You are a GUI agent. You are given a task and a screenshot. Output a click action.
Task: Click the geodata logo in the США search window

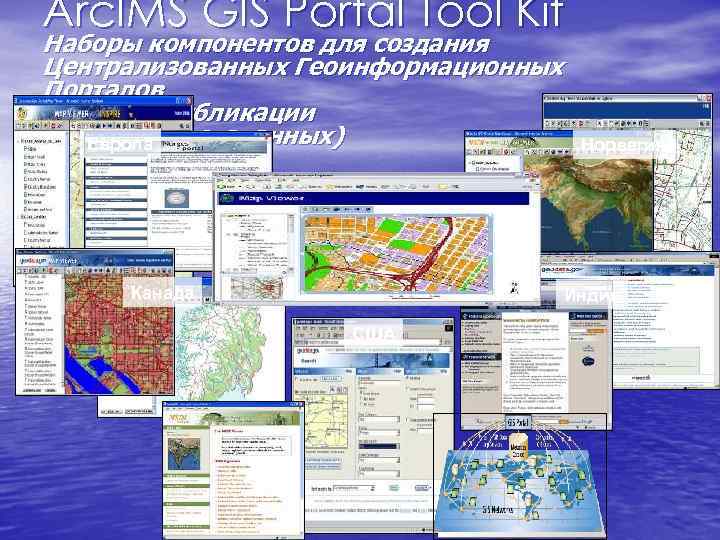[x=307, y=351]
